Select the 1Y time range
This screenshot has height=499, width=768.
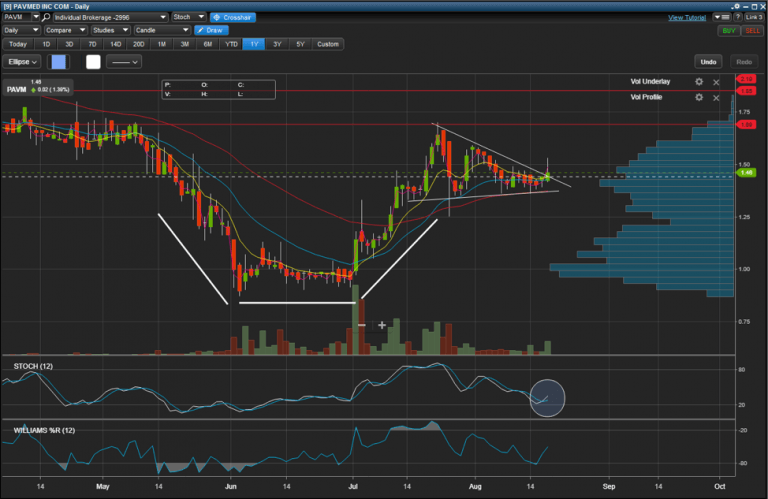(254, 44)
